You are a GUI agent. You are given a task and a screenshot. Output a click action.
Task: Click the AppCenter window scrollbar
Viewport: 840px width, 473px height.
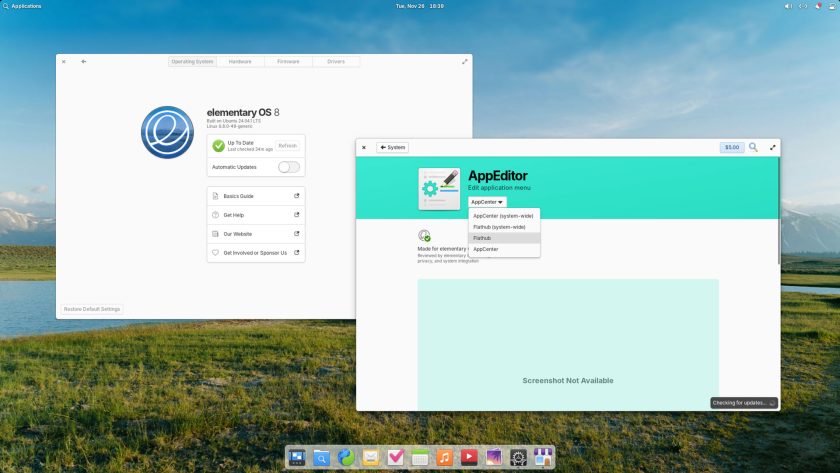(779, 211)
